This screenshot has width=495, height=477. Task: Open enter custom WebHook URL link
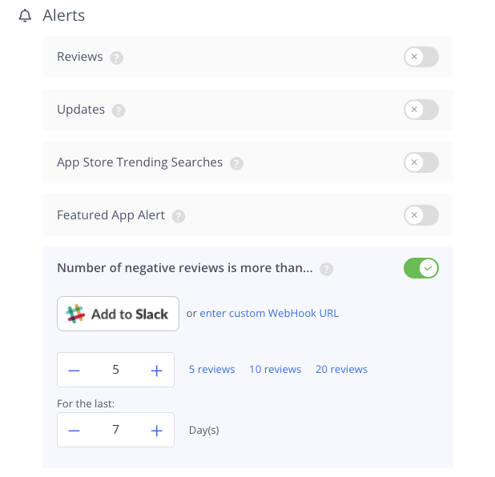point(269,313)
